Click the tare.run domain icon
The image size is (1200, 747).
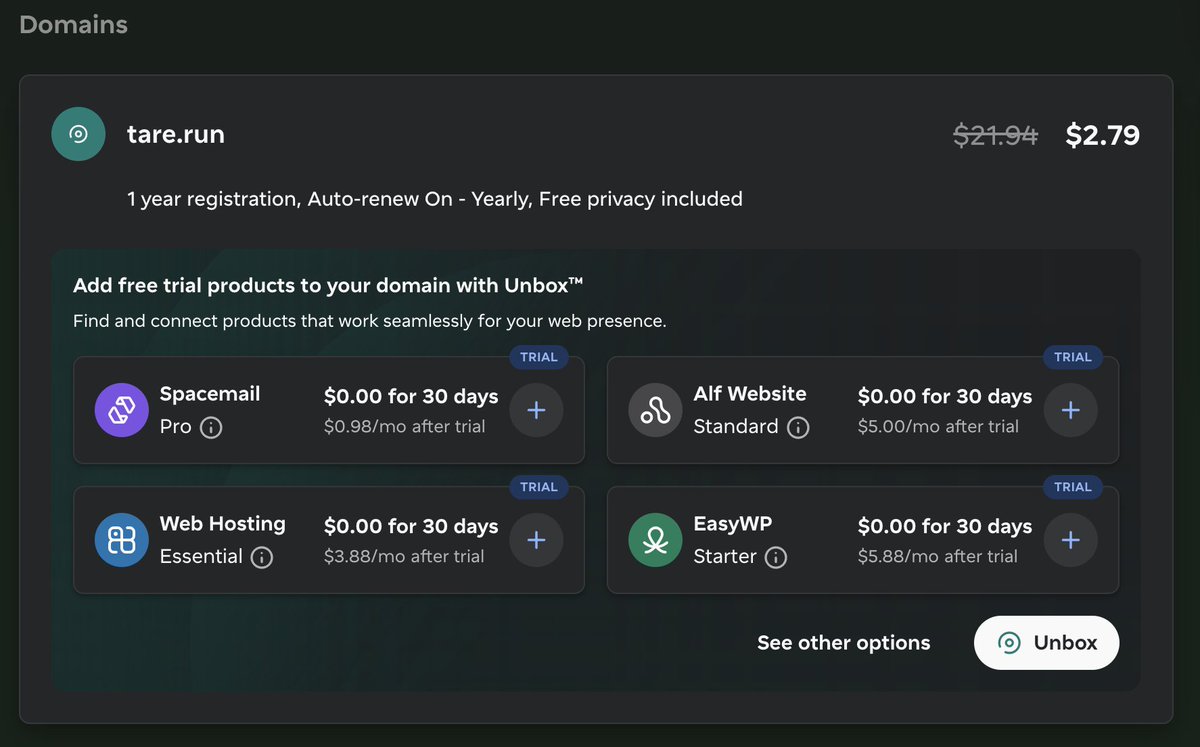(x=78, y=134)
